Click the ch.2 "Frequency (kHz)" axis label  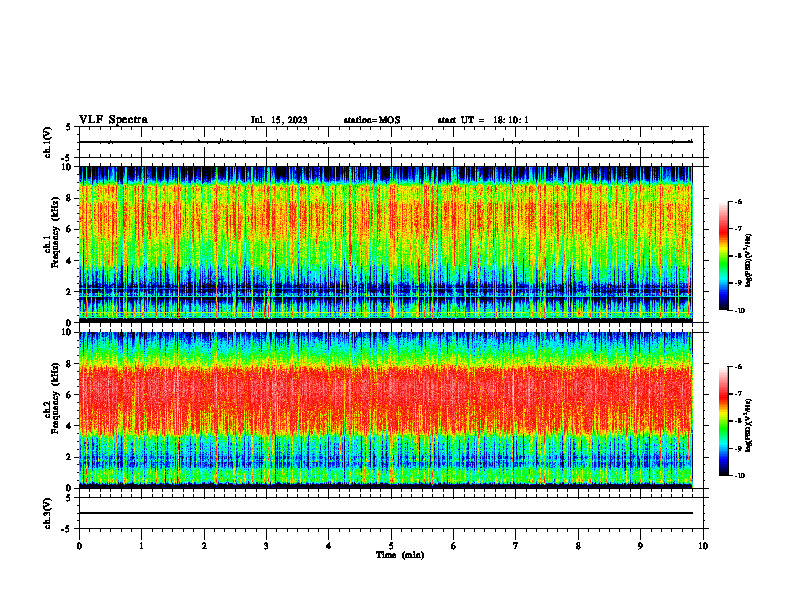pyautogui.click(x=55, y=398)
